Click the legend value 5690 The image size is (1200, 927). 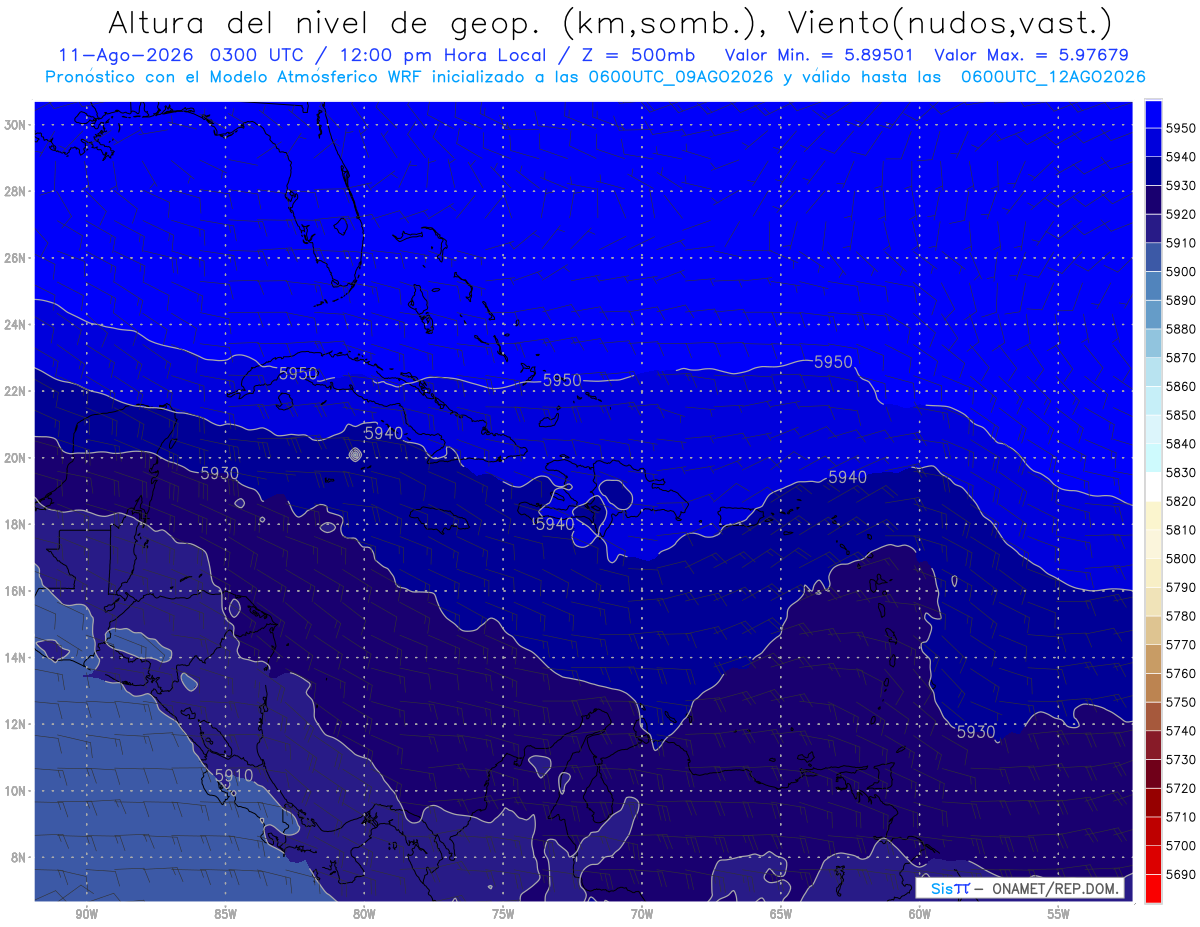pos(1181,874)
